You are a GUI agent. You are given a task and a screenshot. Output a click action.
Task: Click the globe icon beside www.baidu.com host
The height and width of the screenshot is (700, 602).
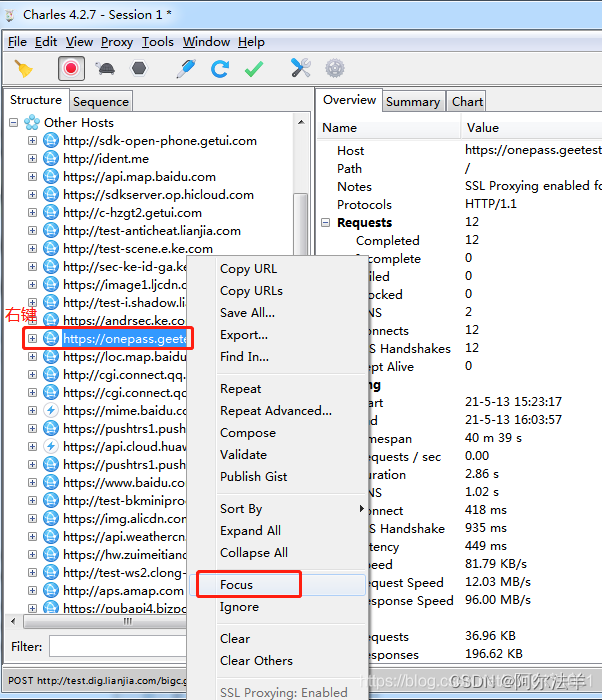coord(51,482)
